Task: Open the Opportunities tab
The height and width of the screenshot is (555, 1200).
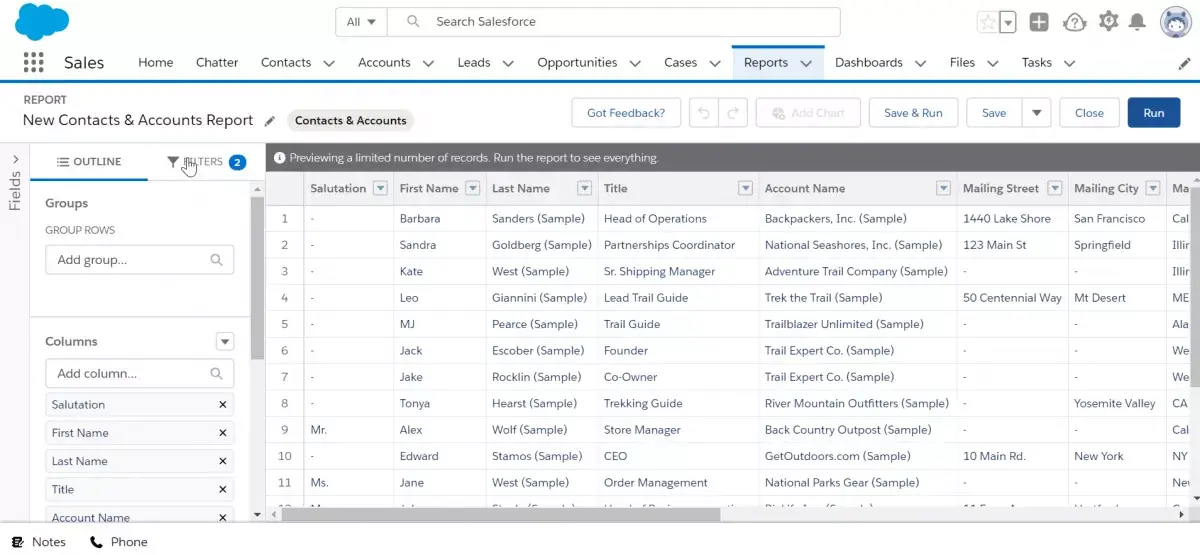Action: [577, 62]
